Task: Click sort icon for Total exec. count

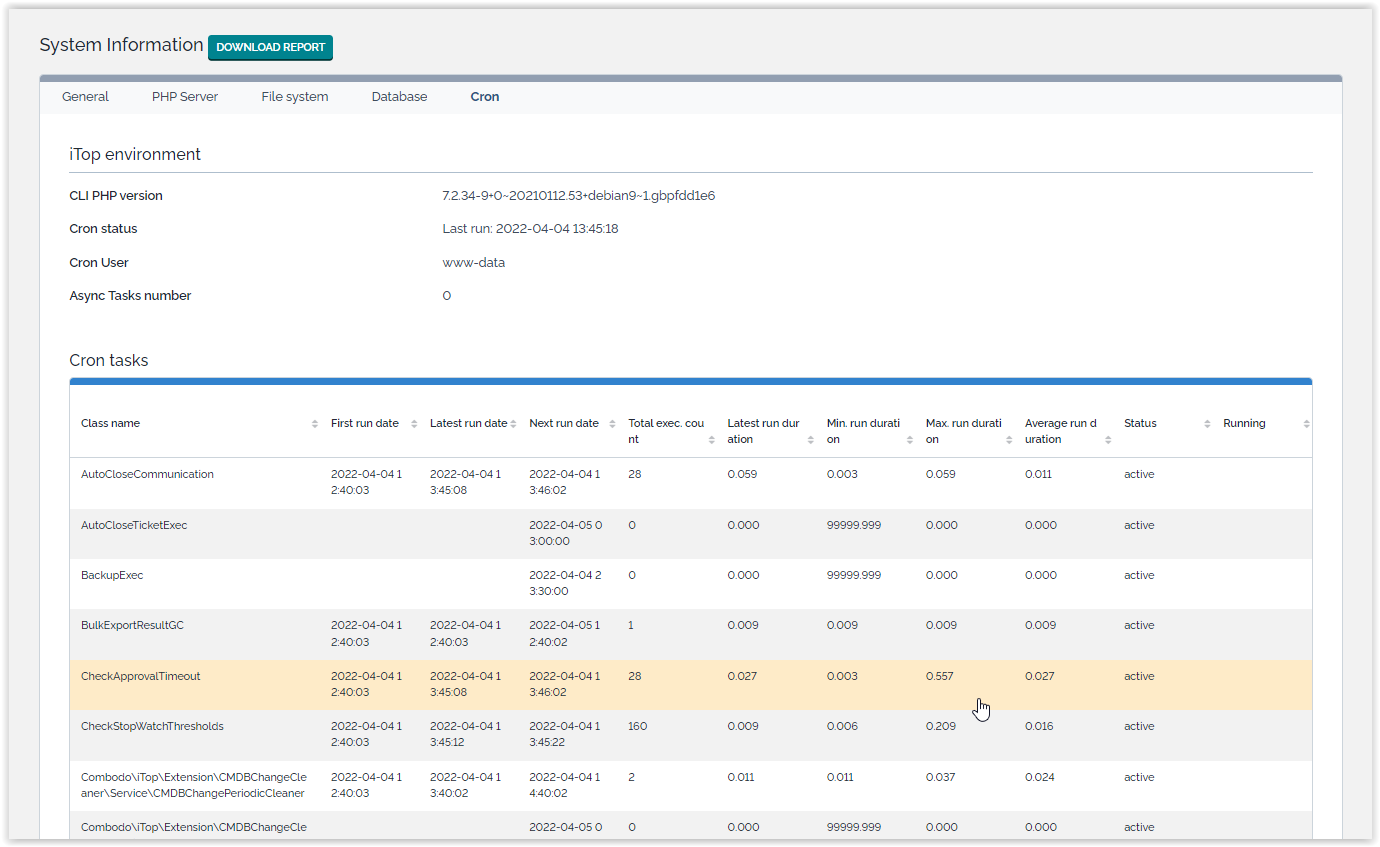Action: 711,440
